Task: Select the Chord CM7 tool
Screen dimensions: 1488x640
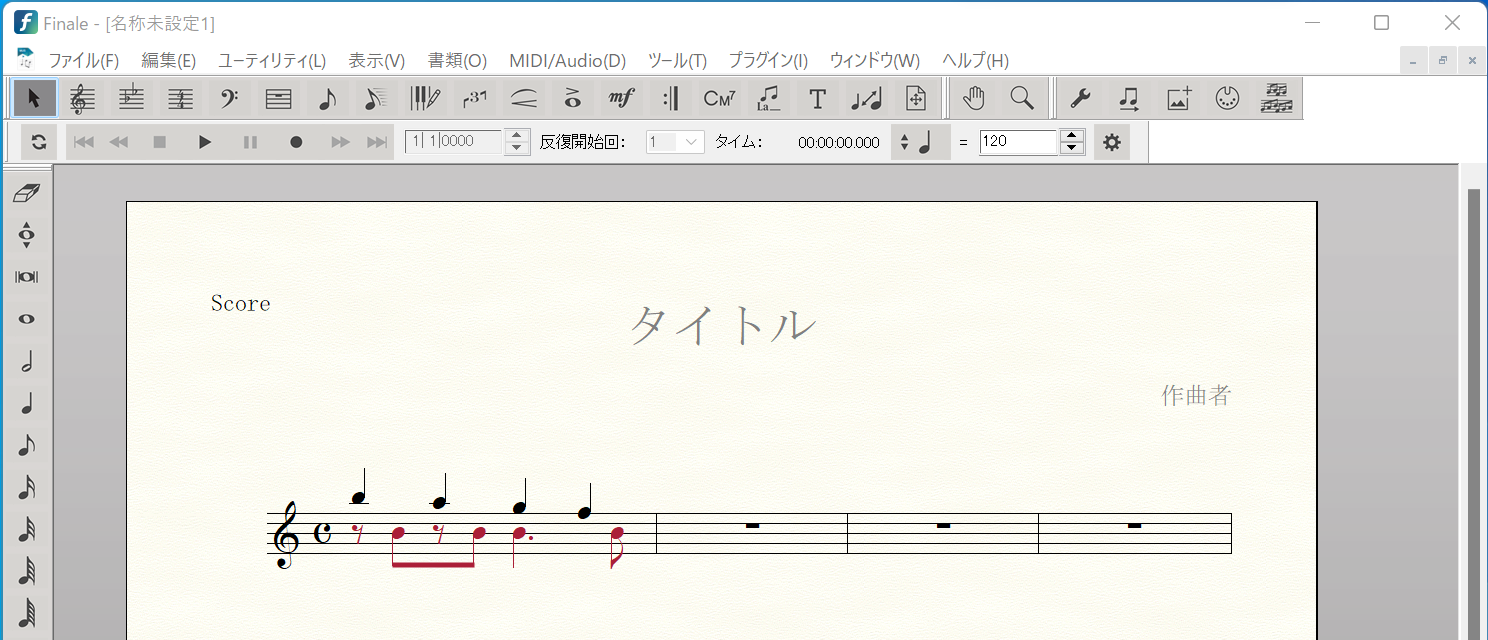Action: coord(719,98)
